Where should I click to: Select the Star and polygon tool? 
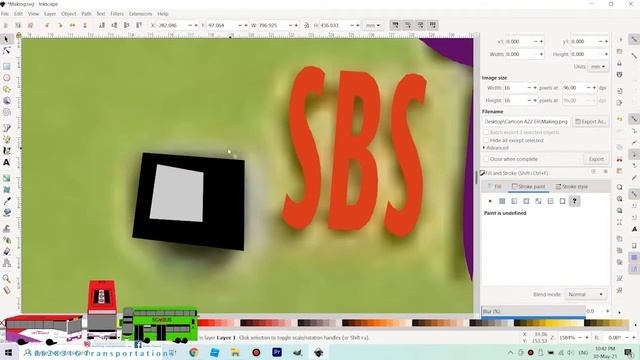[7, 89]
